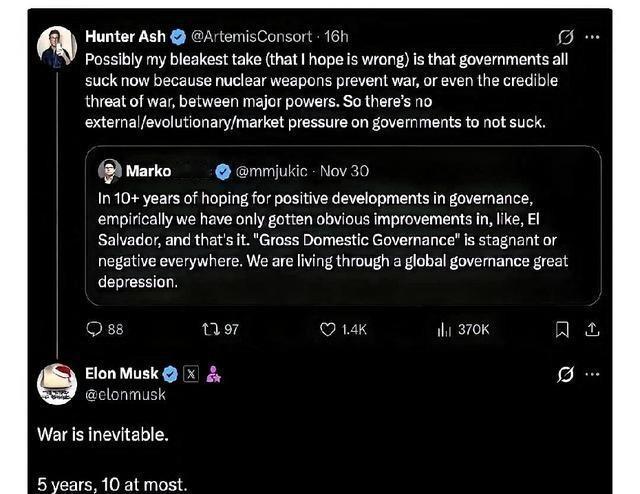Click the Grok icon on Elon Musk's reply
640x494 pixels.
click(565, 374)
